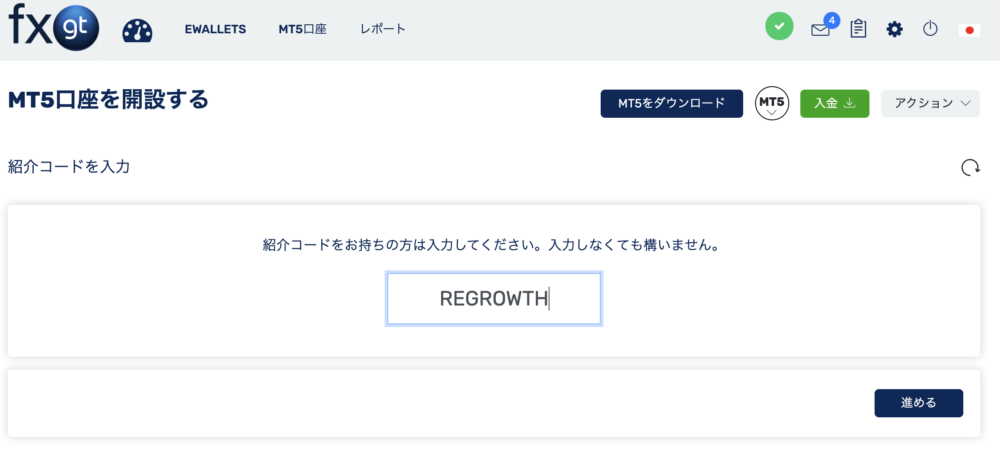This screenshot has width=1000, height=454.
Task: Click the FXGT logo
Action: (53, 27)
